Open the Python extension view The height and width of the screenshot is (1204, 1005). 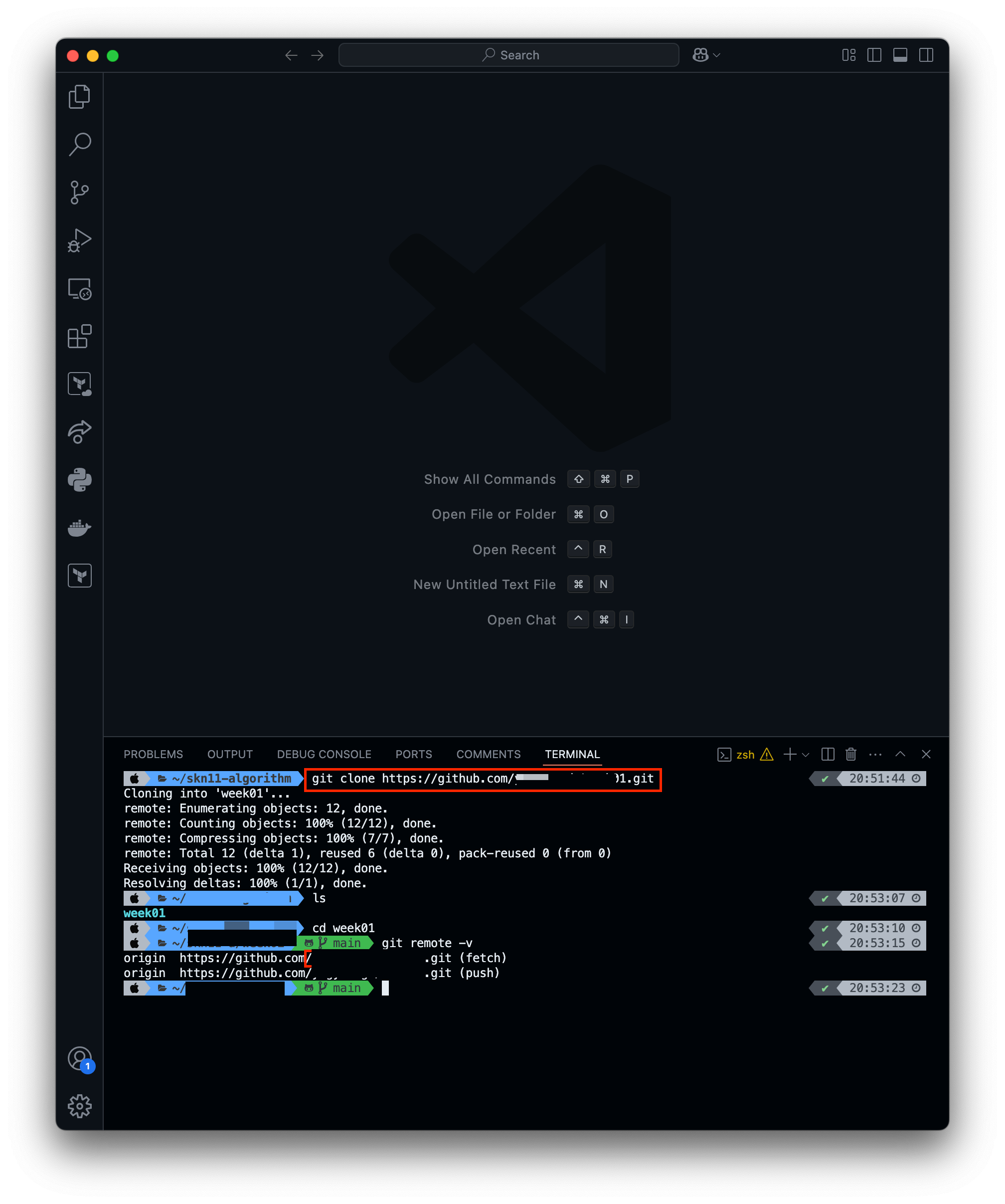click(79, 480)
